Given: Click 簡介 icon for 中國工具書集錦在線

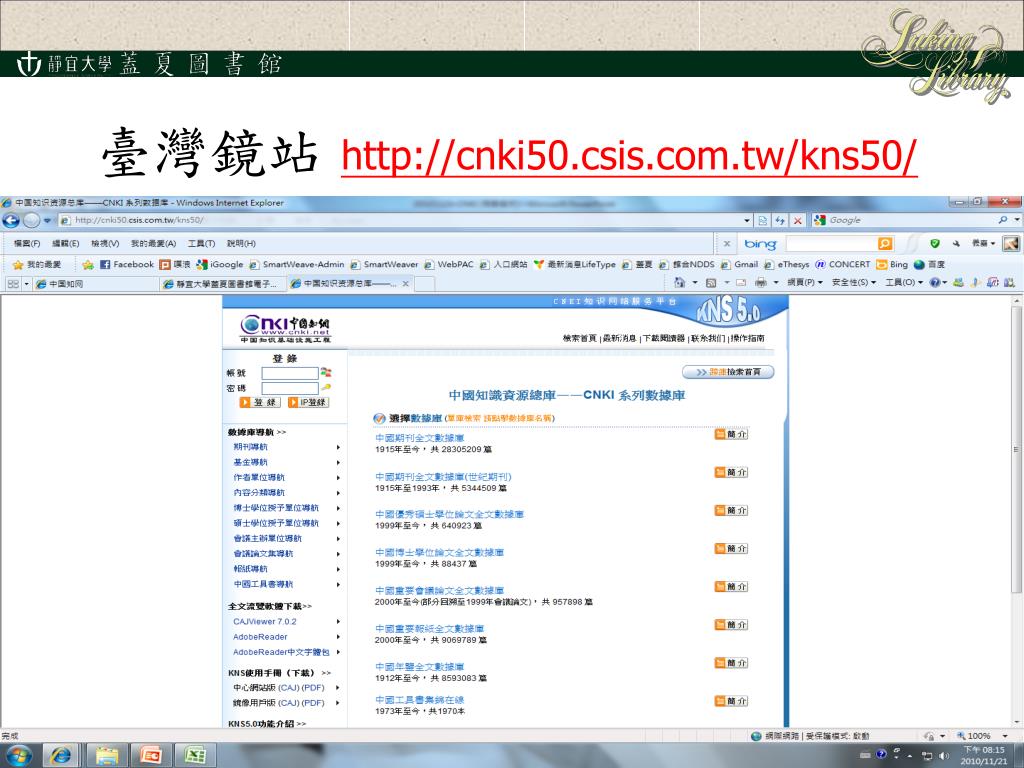Looking at the screenshot, I should 731,701.
